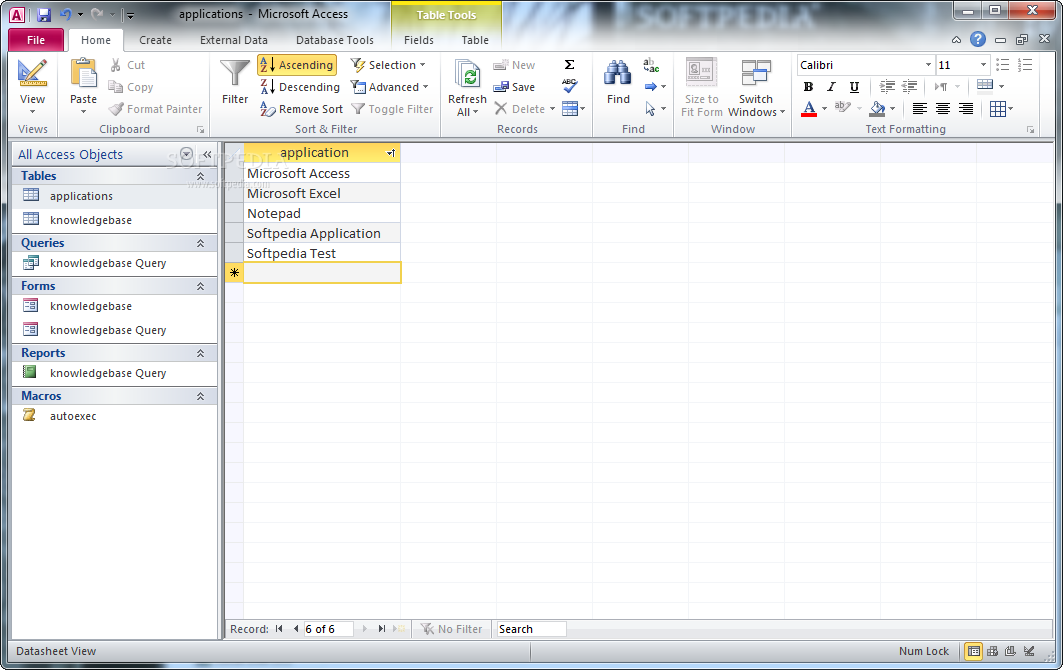Switch to Design view in status bar

(x=1029, y=651)
